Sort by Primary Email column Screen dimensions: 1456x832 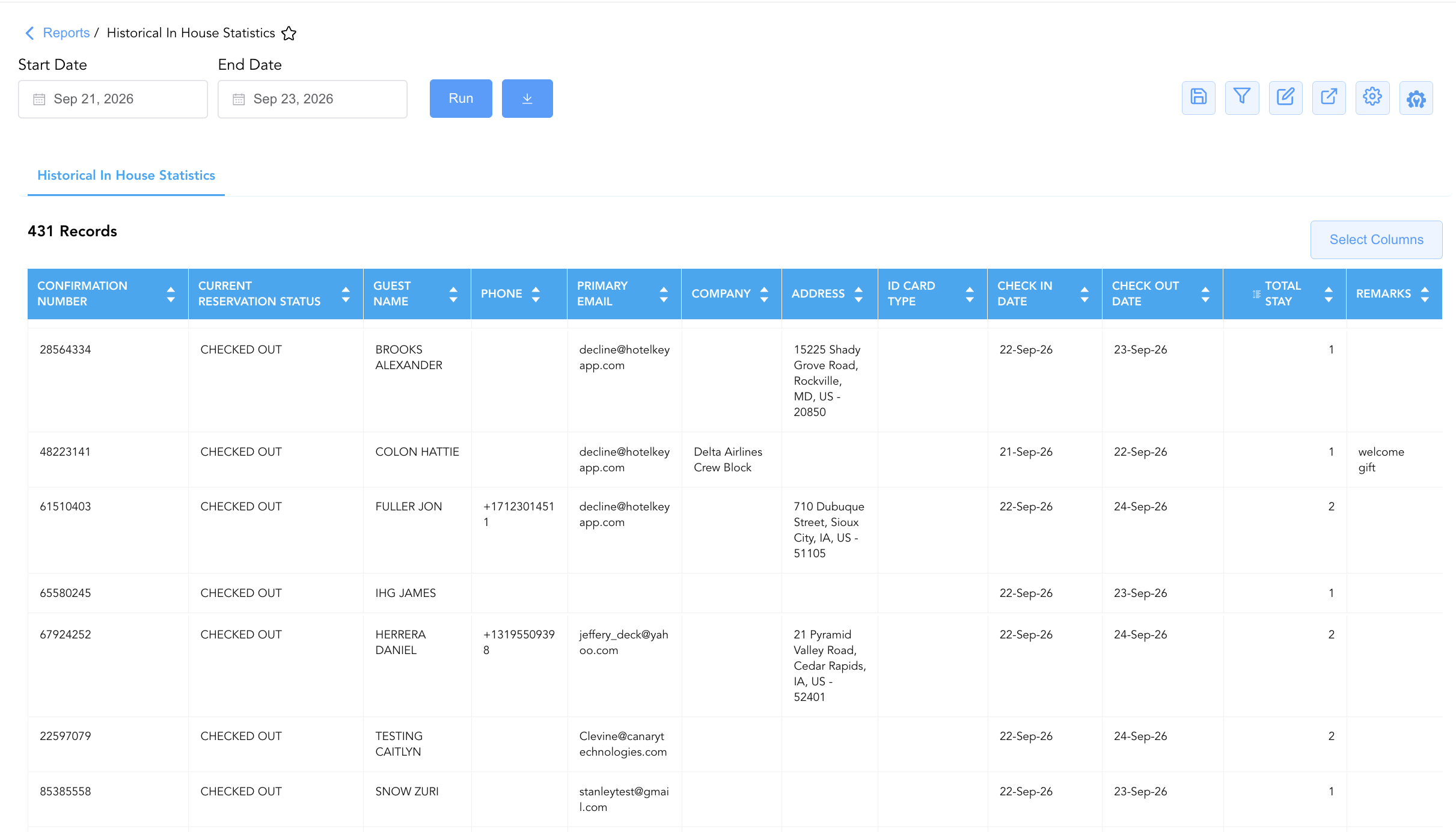(664, 294)
